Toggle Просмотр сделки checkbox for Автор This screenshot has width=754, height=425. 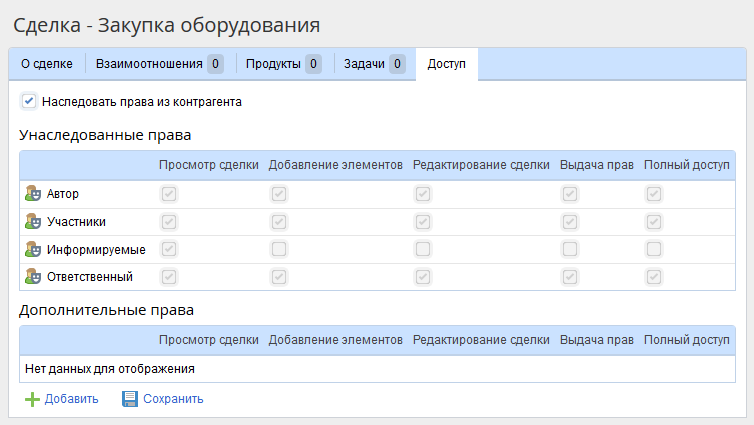tap(169, 194)
